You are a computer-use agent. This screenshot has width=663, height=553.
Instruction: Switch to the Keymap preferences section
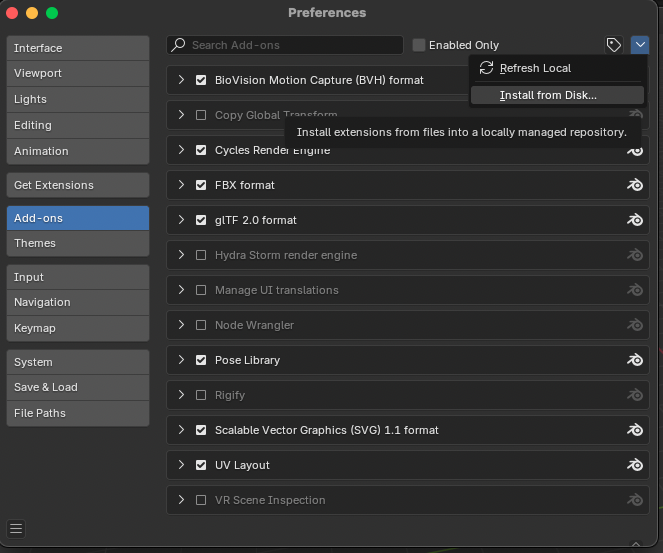(78, 328)
